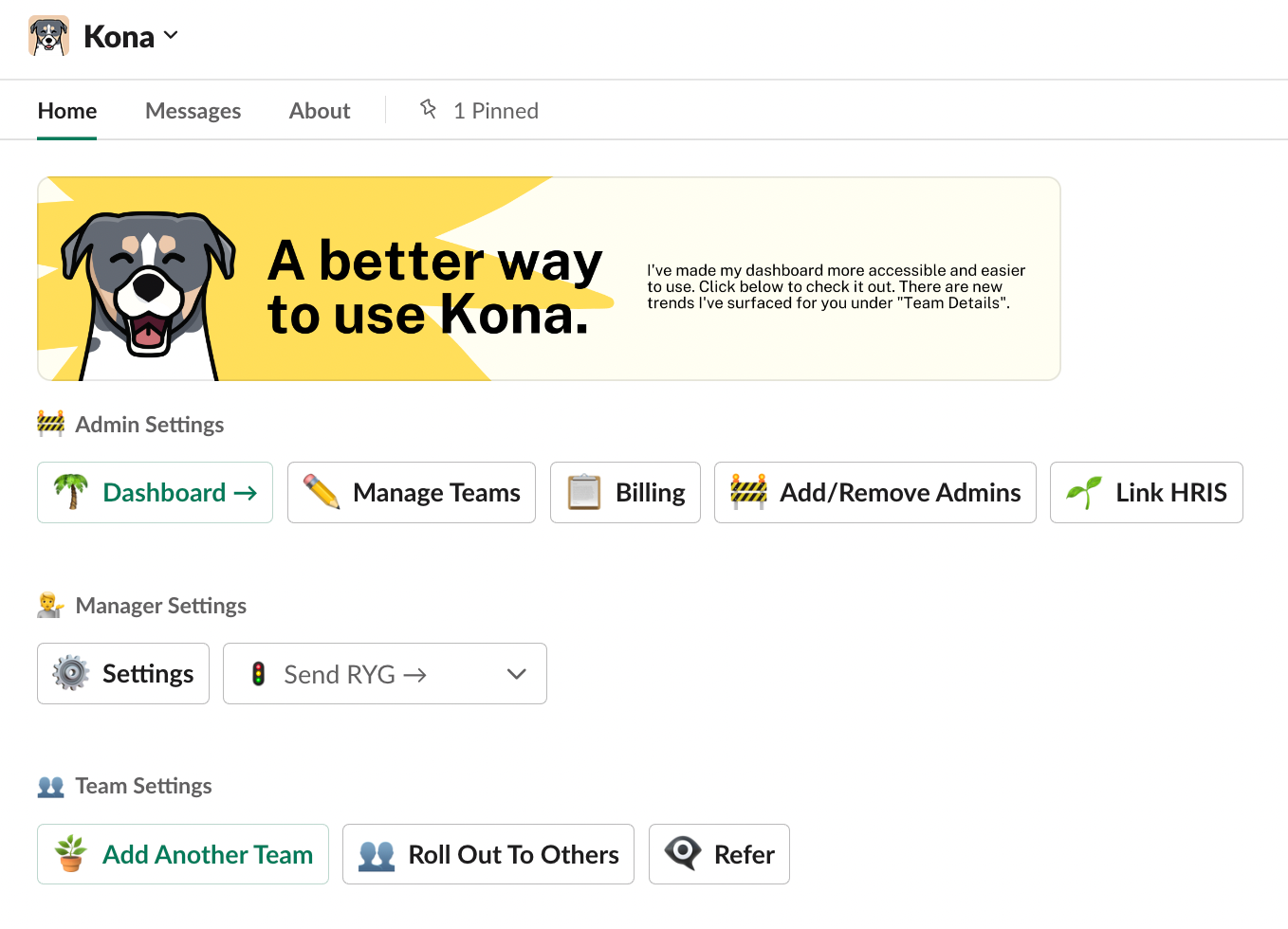Open the About tab
The width and height of the screenshot is (1288, 929).
tap(320, 111)
